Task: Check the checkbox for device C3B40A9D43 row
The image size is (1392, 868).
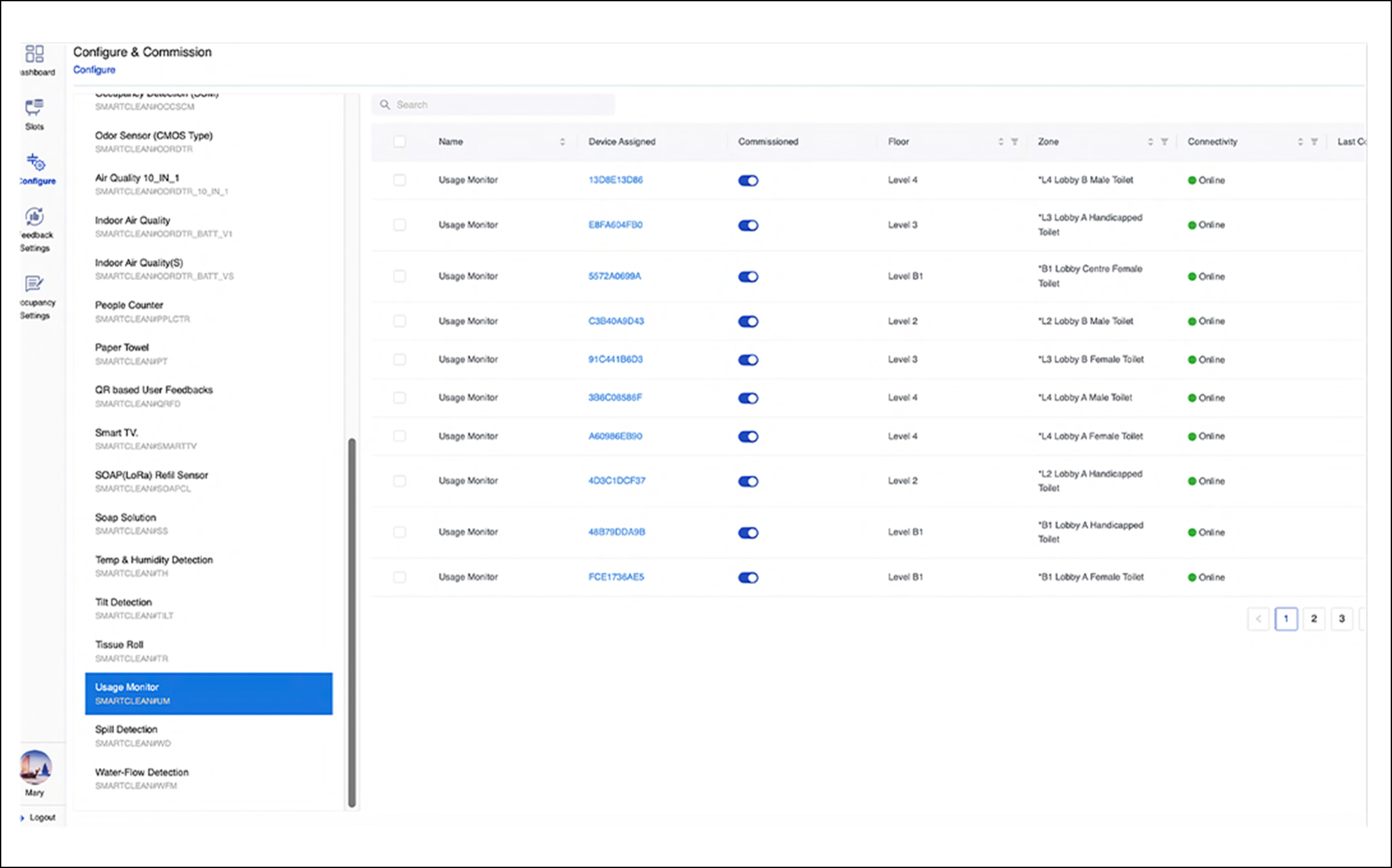Action: 400,321
